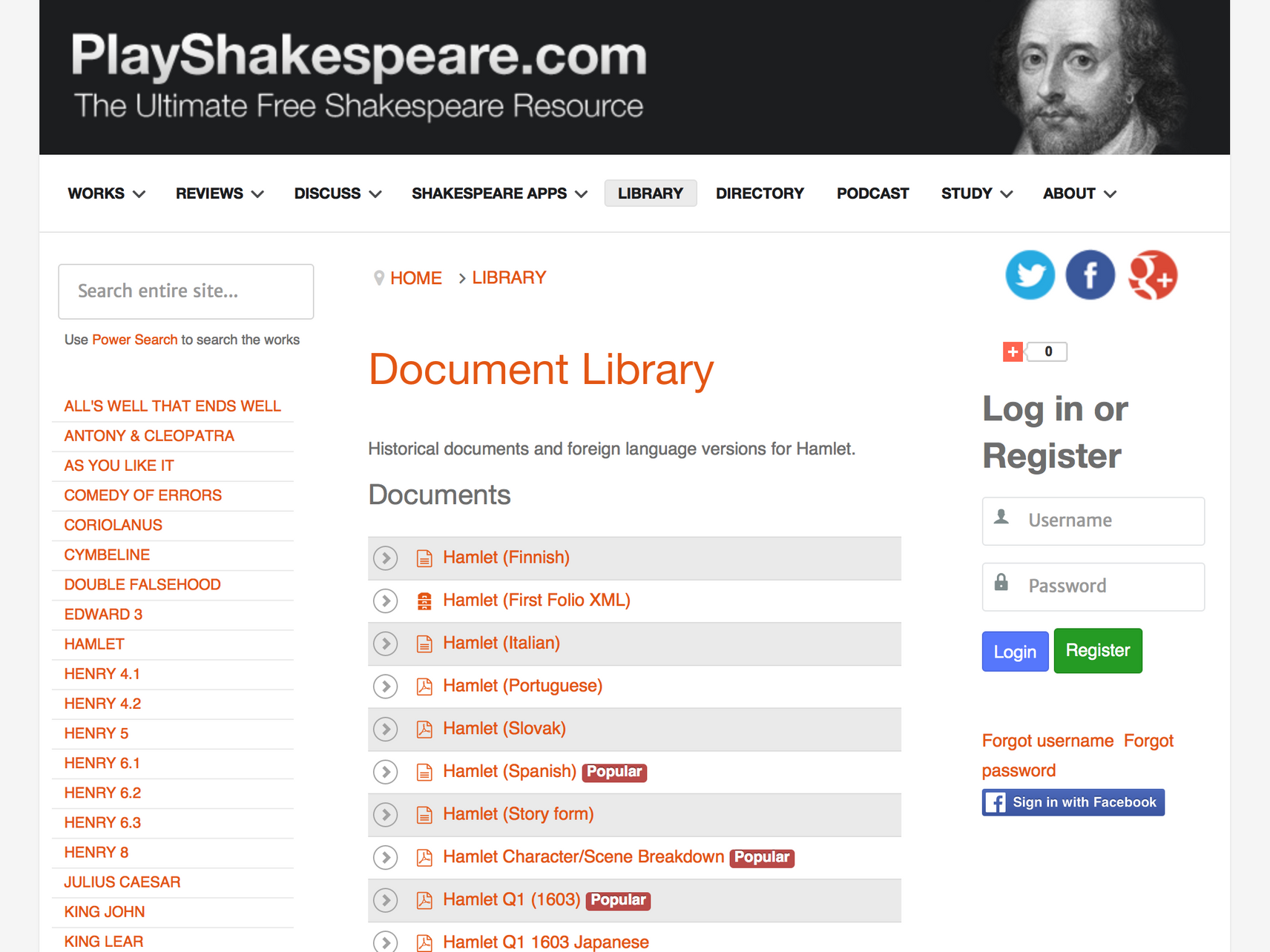1270x952 pixels.
Task: Open the Power Search link
Action: click(x=135, y=340)
